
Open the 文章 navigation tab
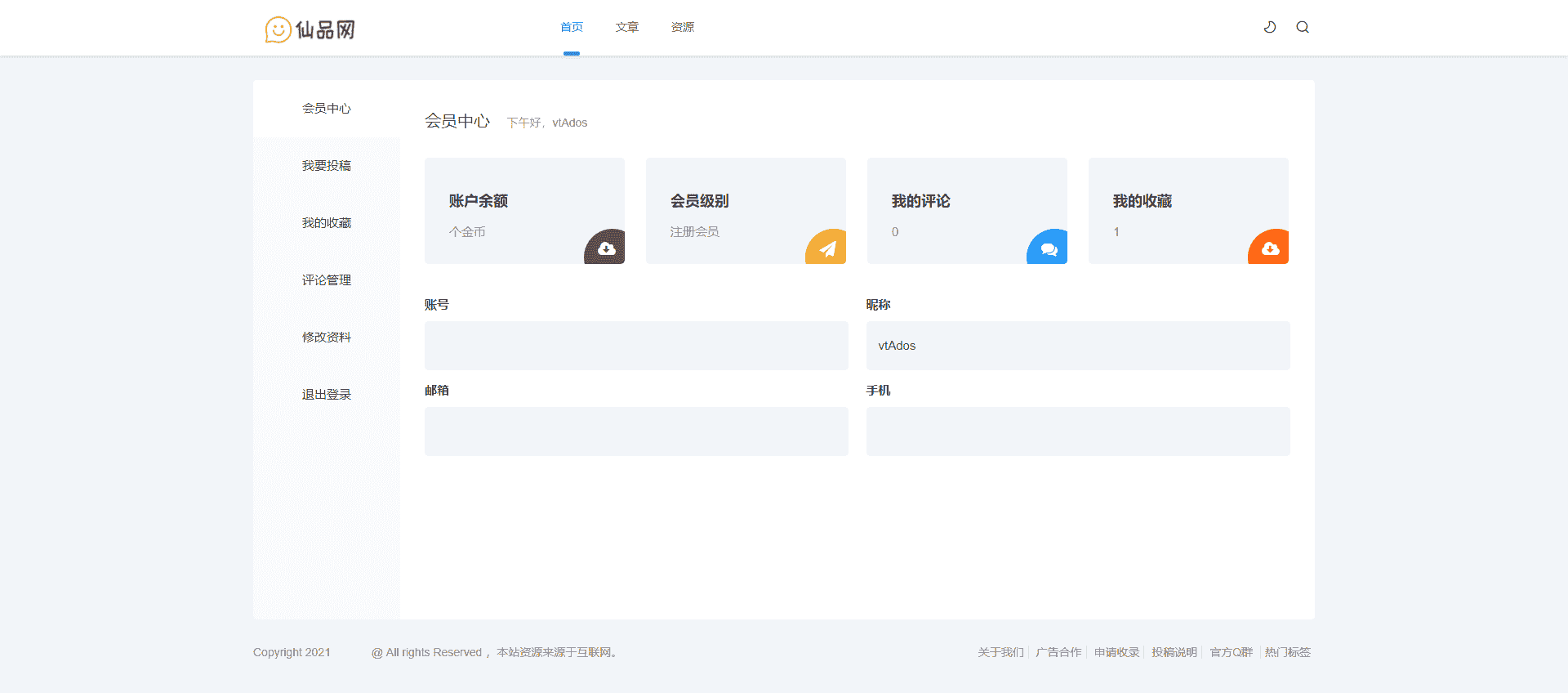point(627,27)
